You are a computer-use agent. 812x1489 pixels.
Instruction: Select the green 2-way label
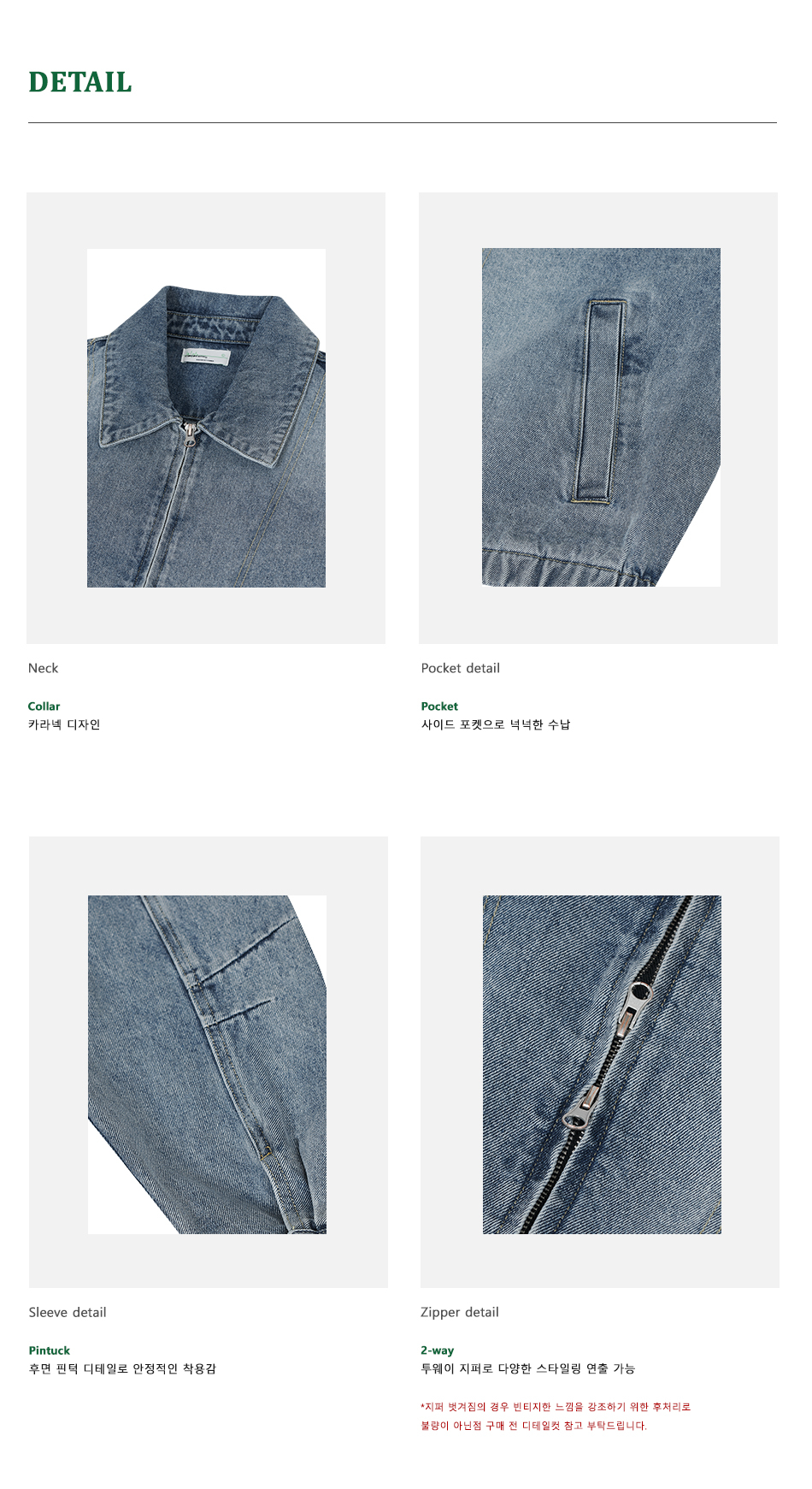pos(437,1350)
